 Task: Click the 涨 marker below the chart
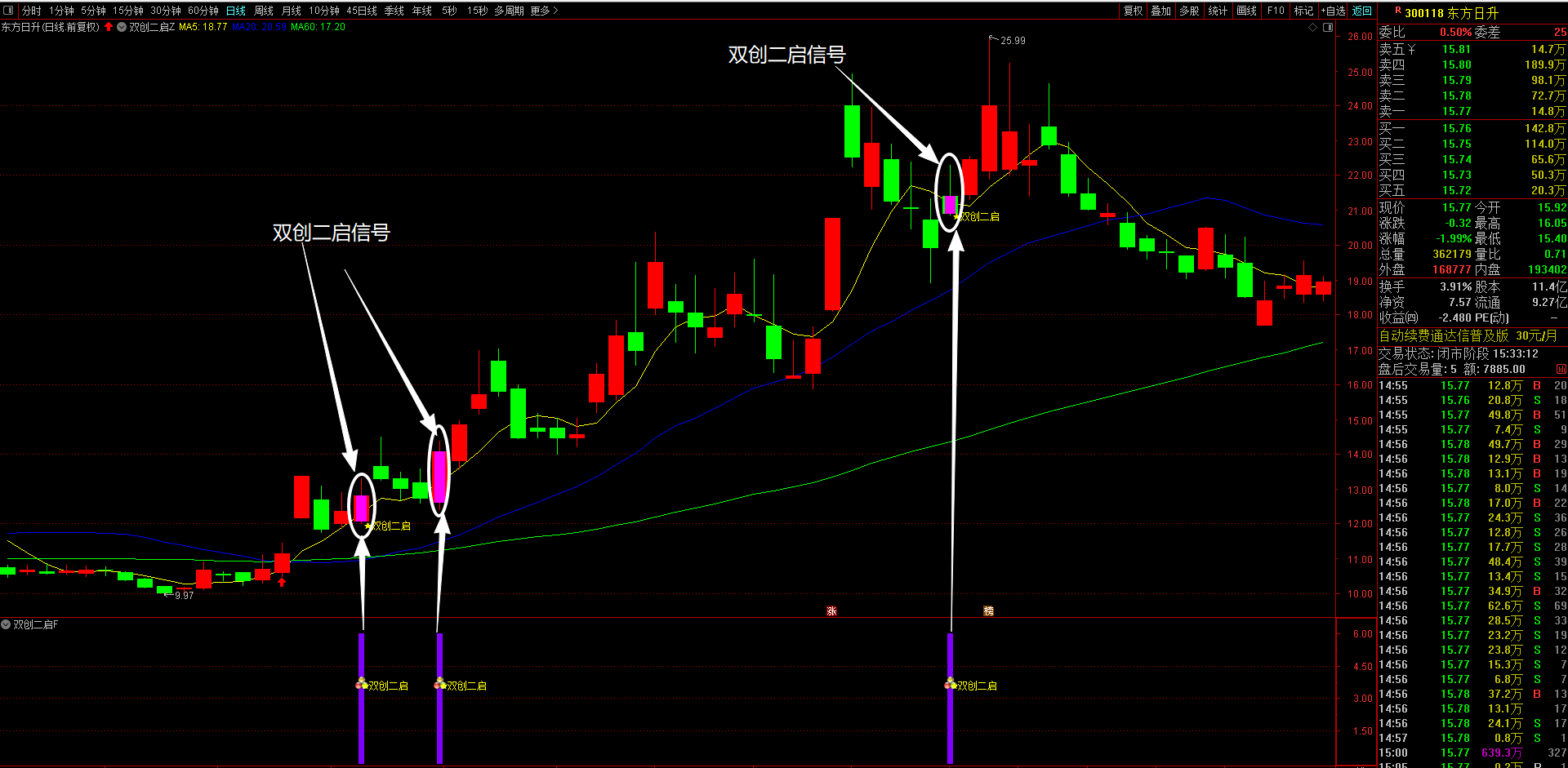[831, 610]
